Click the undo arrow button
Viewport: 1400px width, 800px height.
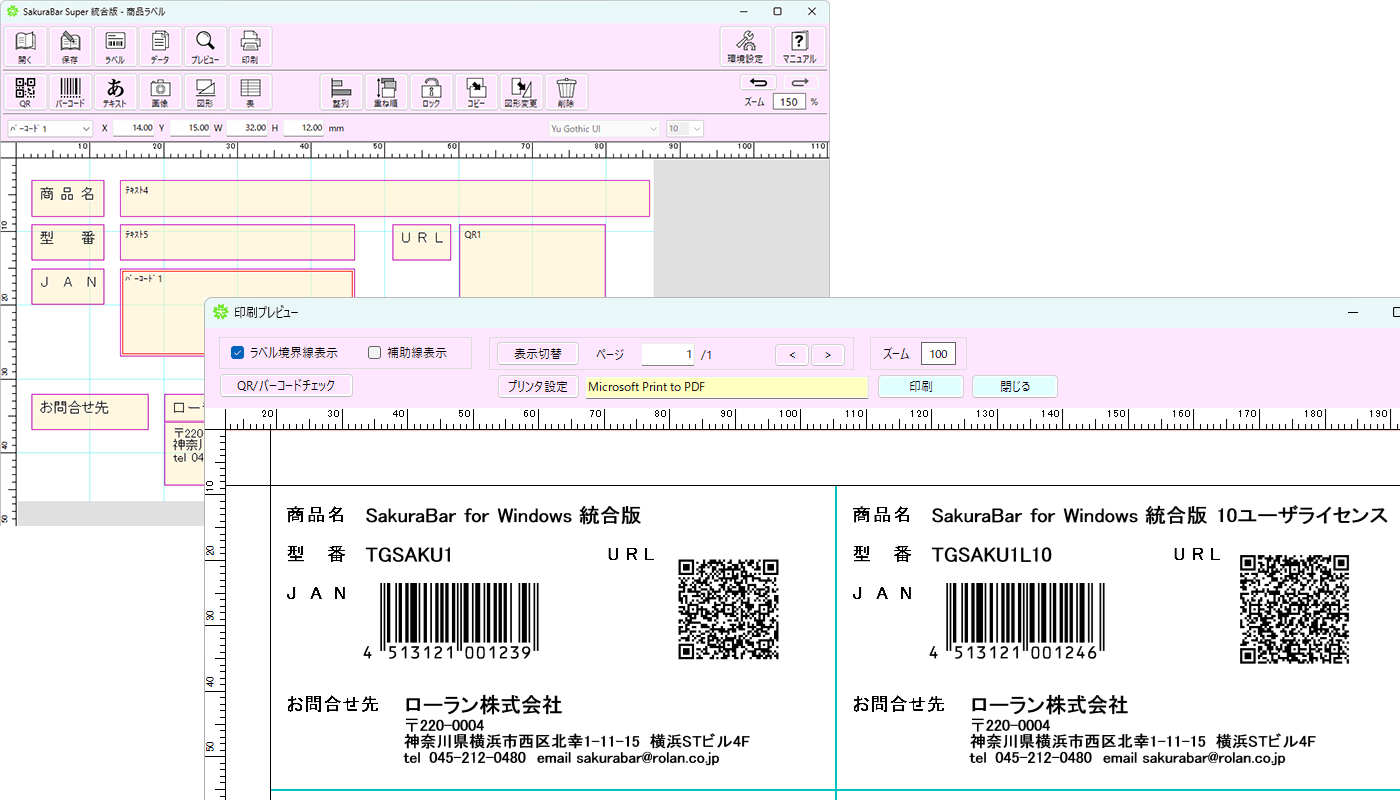pyautogui.click(x=758, y=82)
